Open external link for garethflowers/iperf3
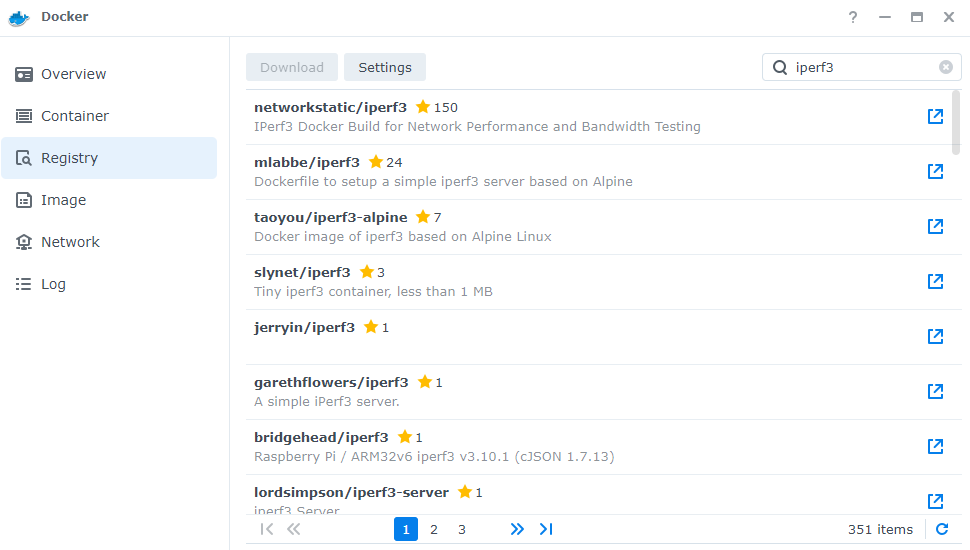This screenshot has width=970, height=550. [935, 392]
